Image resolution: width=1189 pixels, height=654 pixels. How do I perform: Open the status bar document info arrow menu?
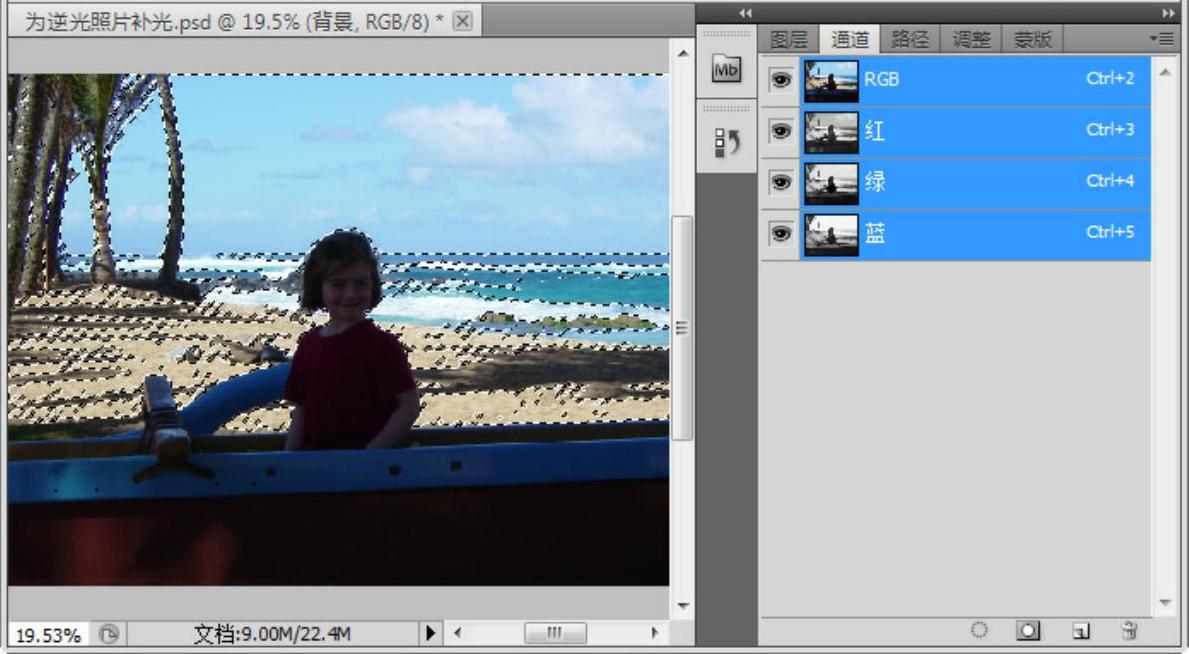click(431, 632)
